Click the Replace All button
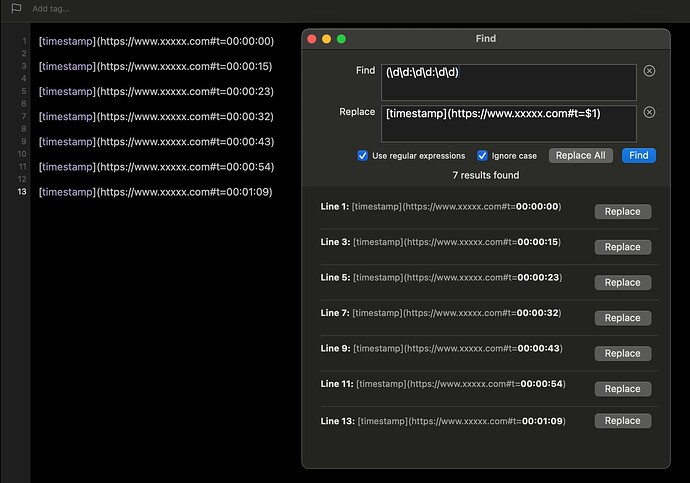The width and height of the screenshot is (690, 483). [580, 155]
